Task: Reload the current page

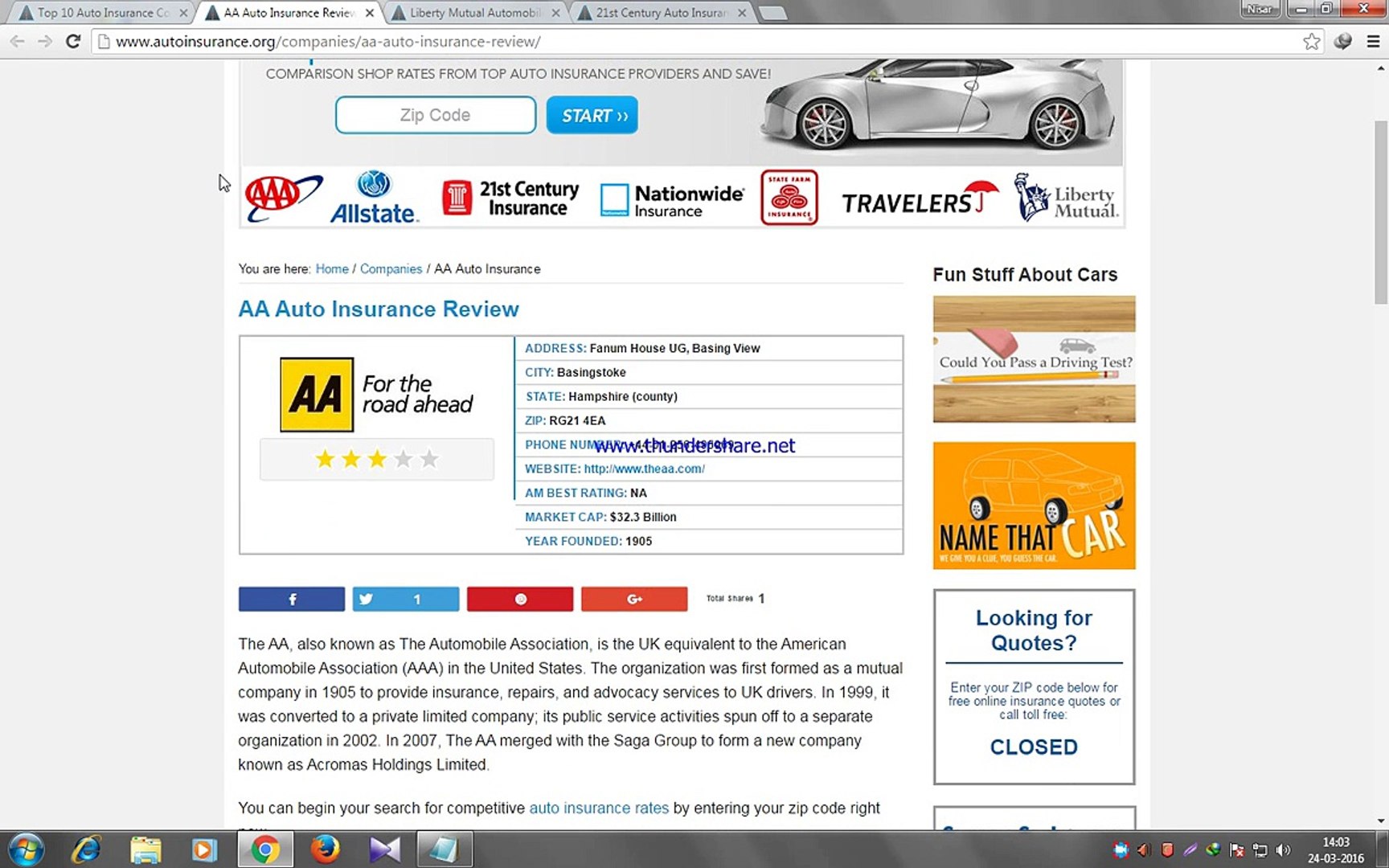Action: [x=73, y=41]
